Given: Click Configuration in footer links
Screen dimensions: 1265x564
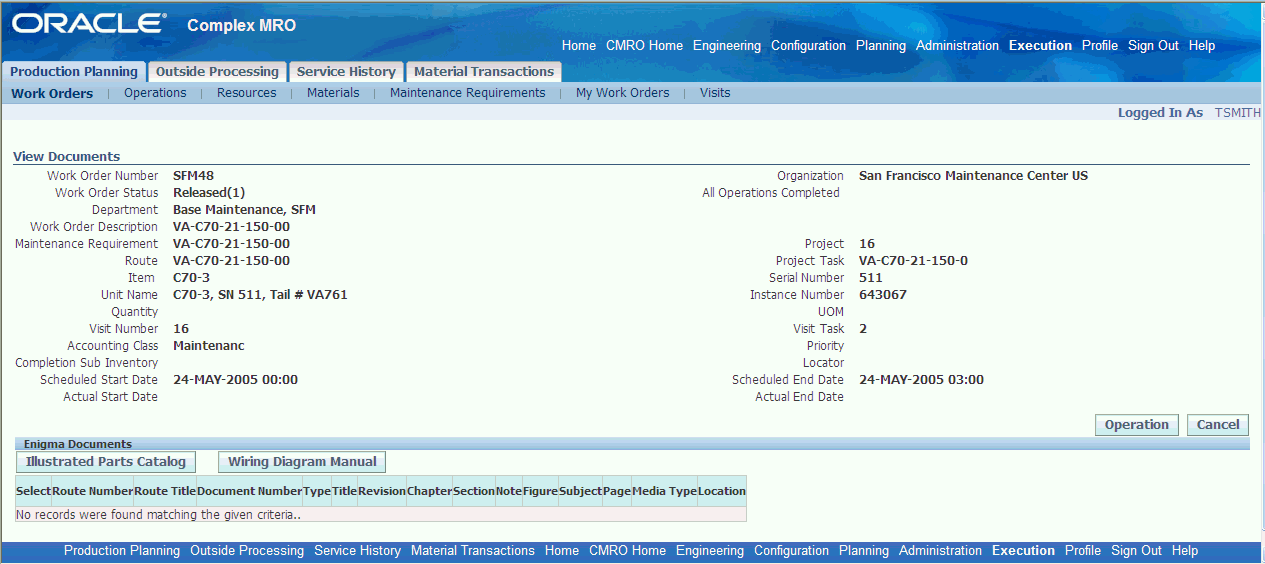Looking at the screenshot, I should click(x=791, y=551).
